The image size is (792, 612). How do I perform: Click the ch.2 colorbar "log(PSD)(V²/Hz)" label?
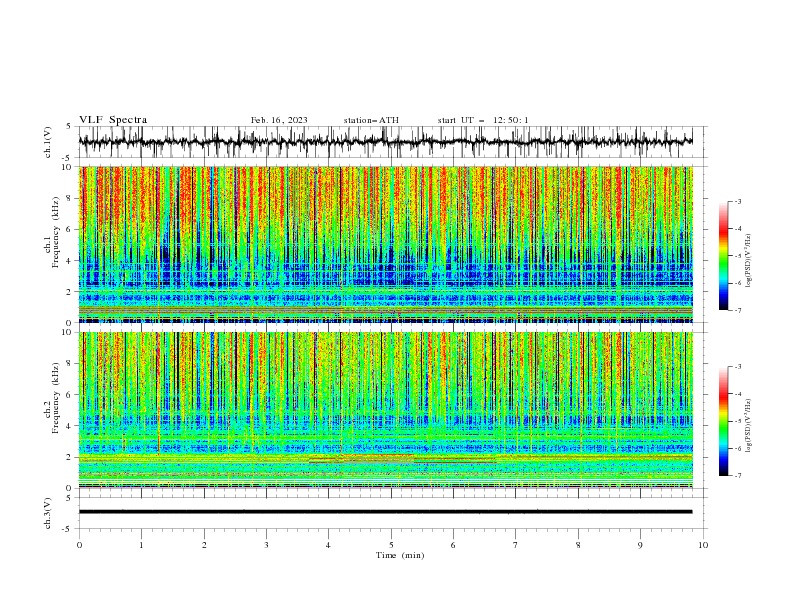[749, 426]
